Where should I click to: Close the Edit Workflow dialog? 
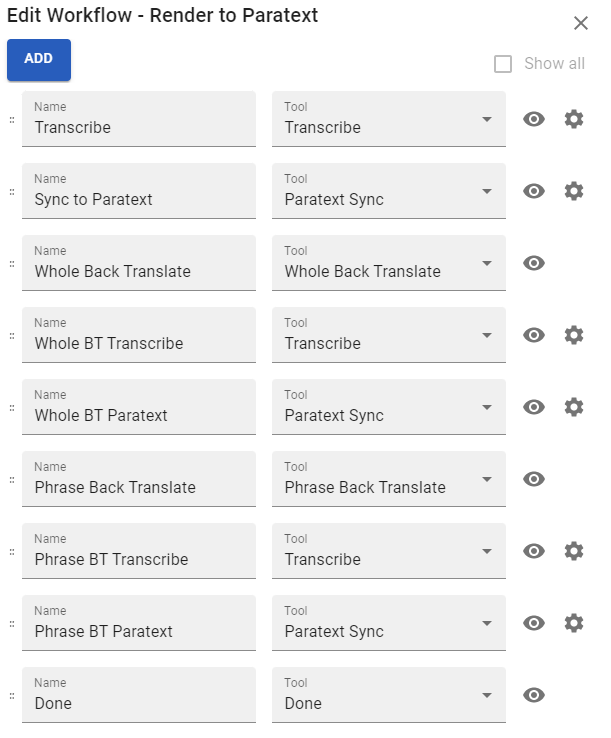581,23
